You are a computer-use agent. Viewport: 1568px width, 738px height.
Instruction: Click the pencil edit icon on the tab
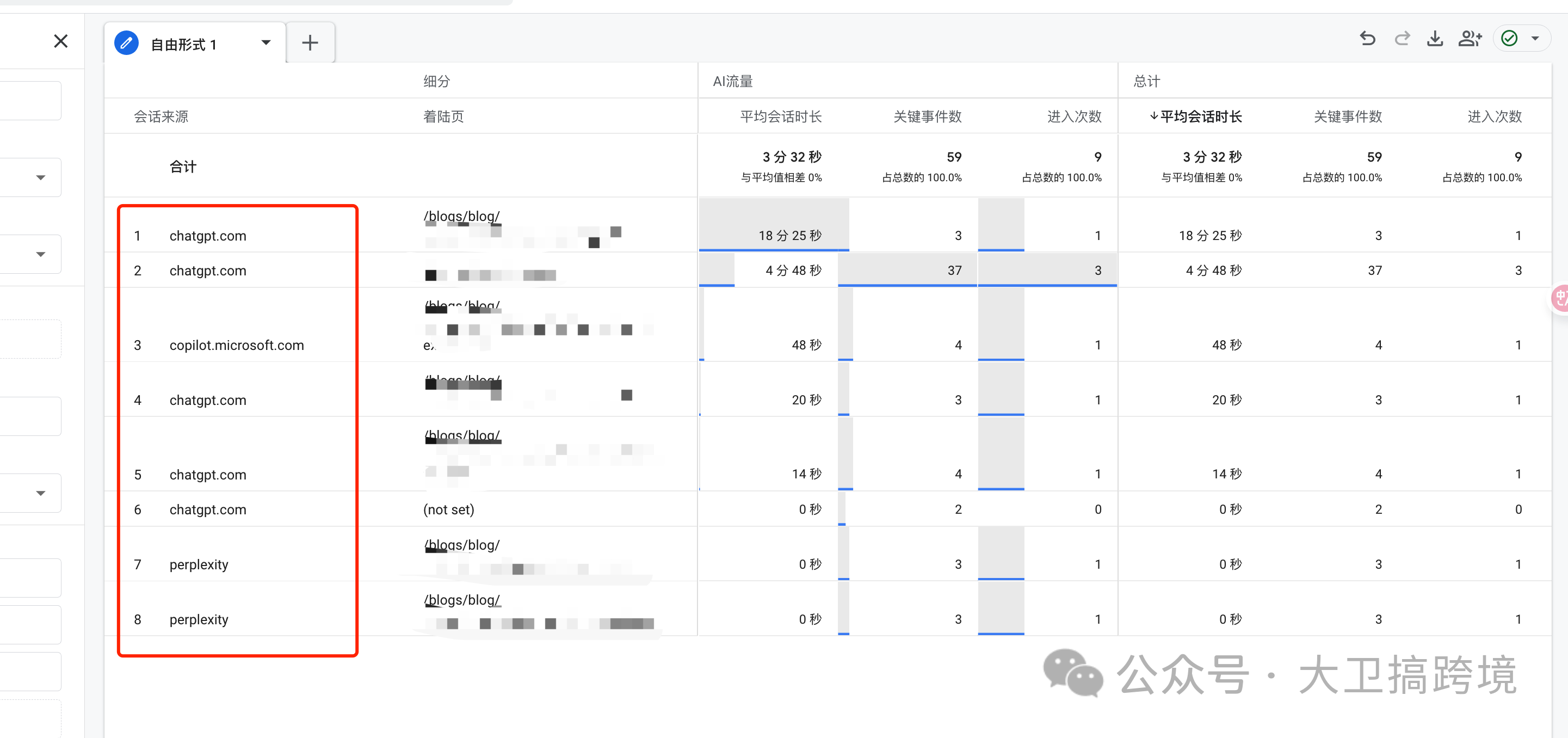tap(126, 42)
